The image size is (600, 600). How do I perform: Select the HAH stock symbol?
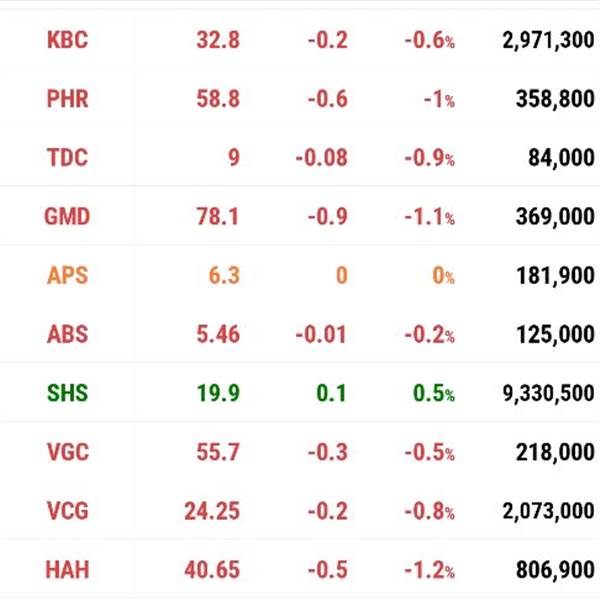tap(67, 570)
